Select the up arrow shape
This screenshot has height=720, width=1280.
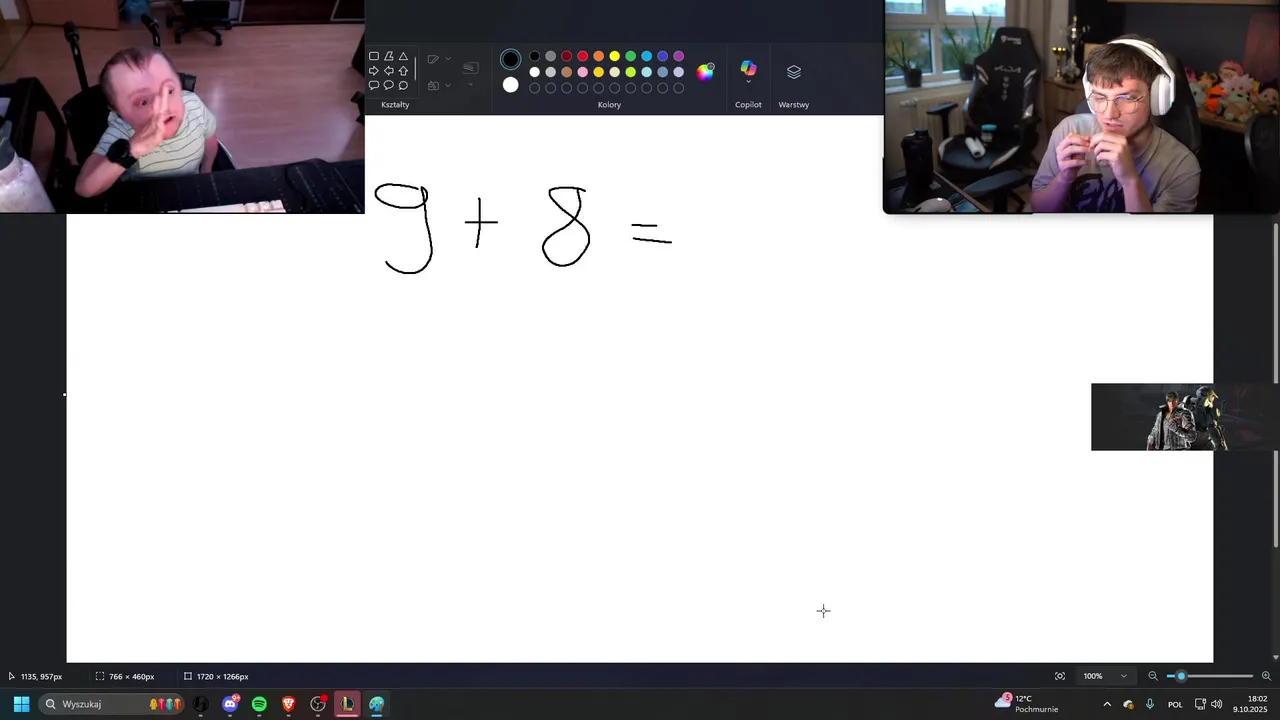[403, 71]
